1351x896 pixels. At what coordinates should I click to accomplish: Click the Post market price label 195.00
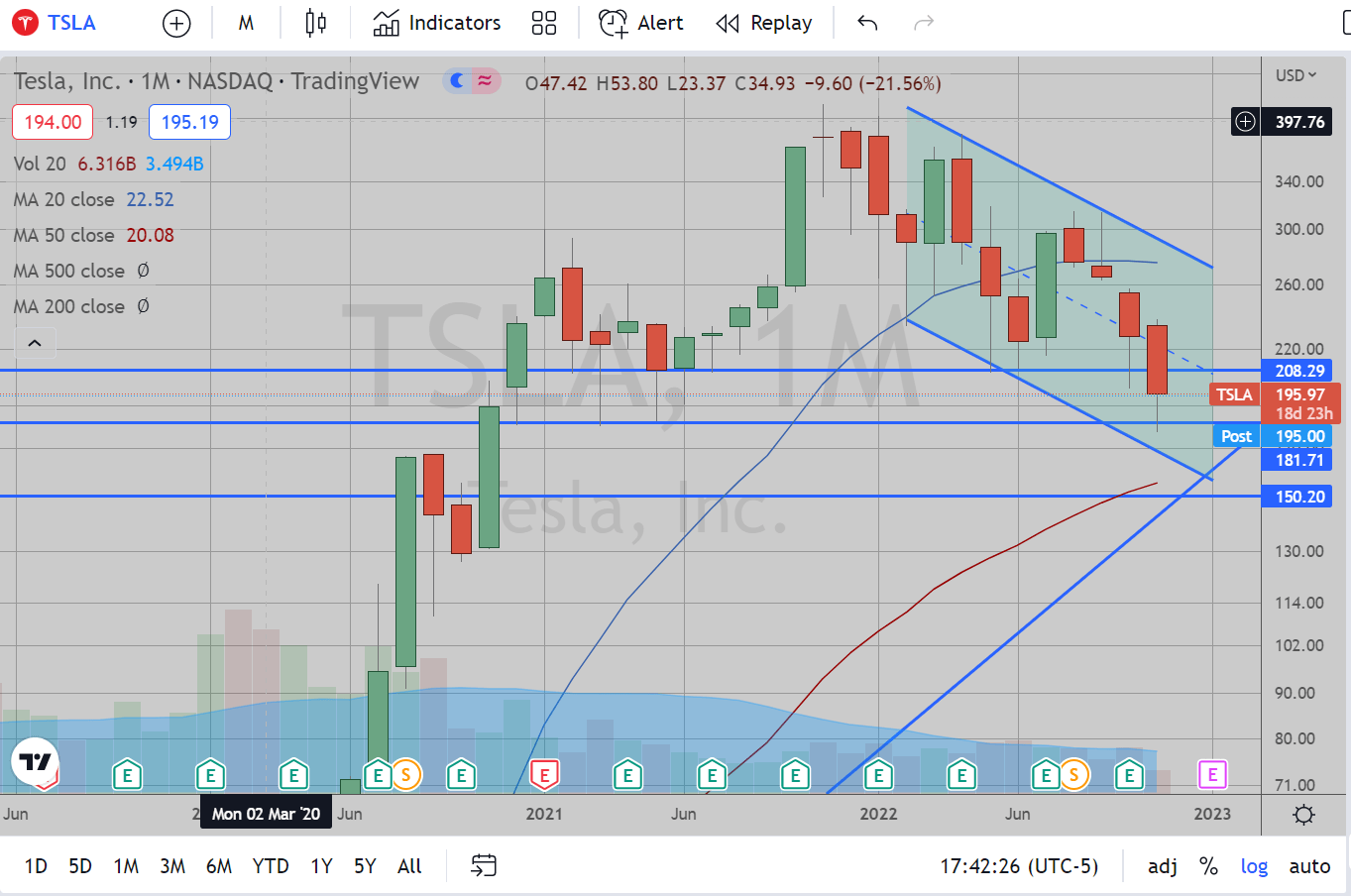(1273, 436)
